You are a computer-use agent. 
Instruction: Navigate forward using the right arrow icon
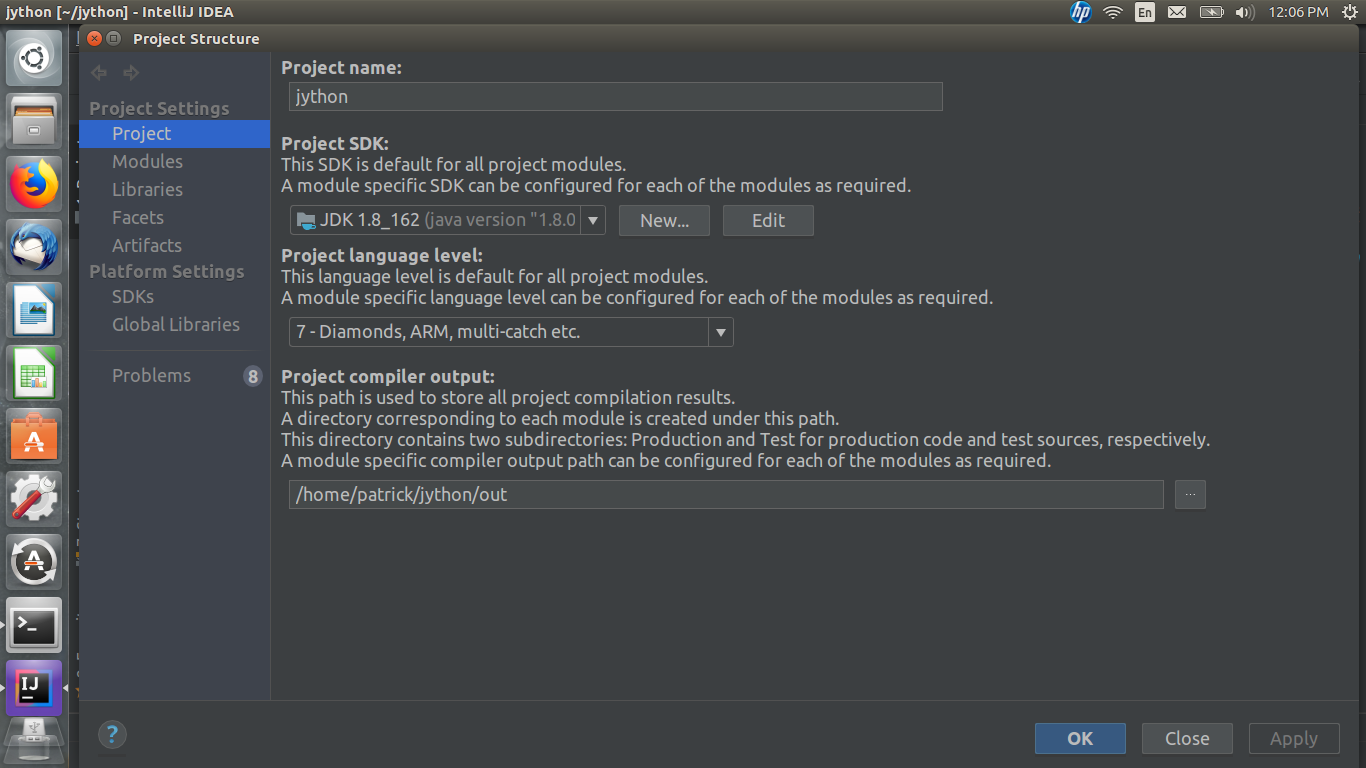coord(130,72)
